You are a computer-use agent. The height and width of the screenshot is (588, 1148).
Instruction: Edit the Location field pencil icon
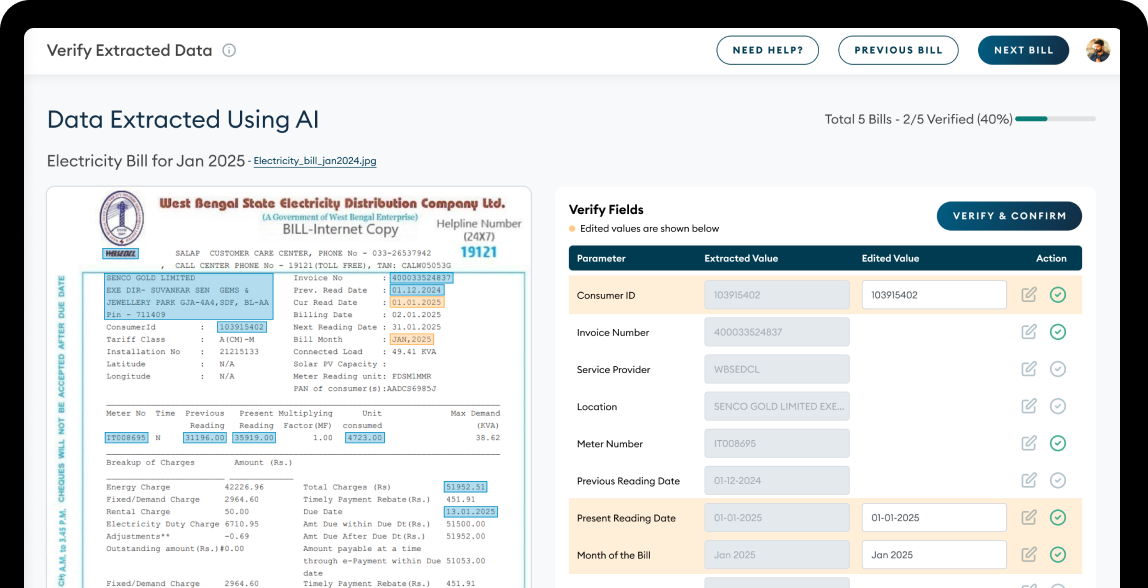point(1028,406)
